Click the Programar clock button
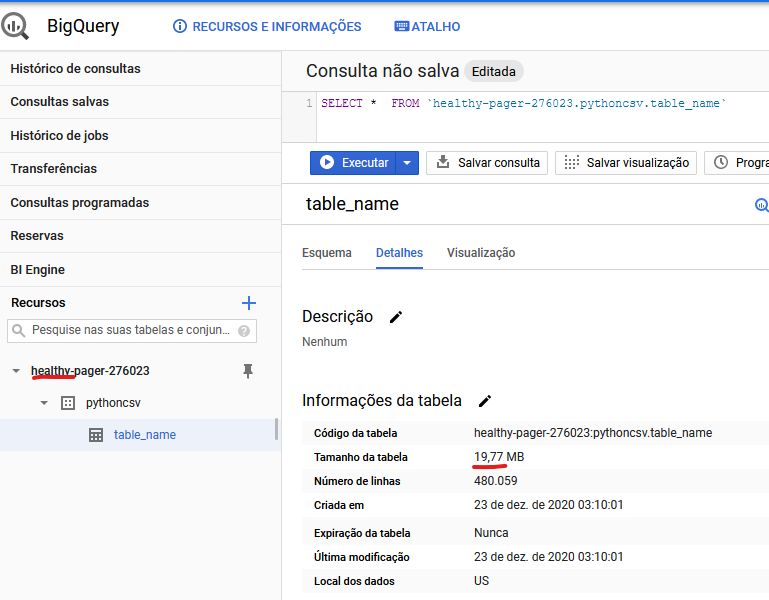 coord(737,163)
